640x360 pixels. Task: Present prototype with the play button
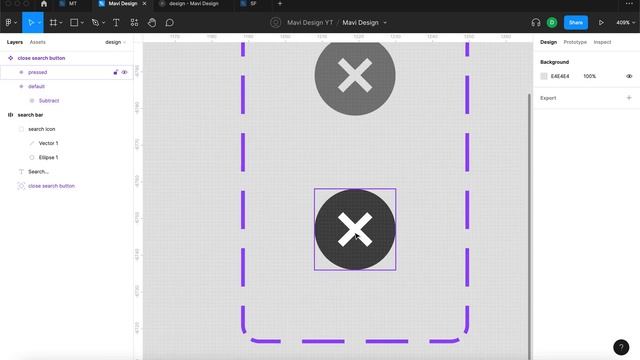click(601, 22)
